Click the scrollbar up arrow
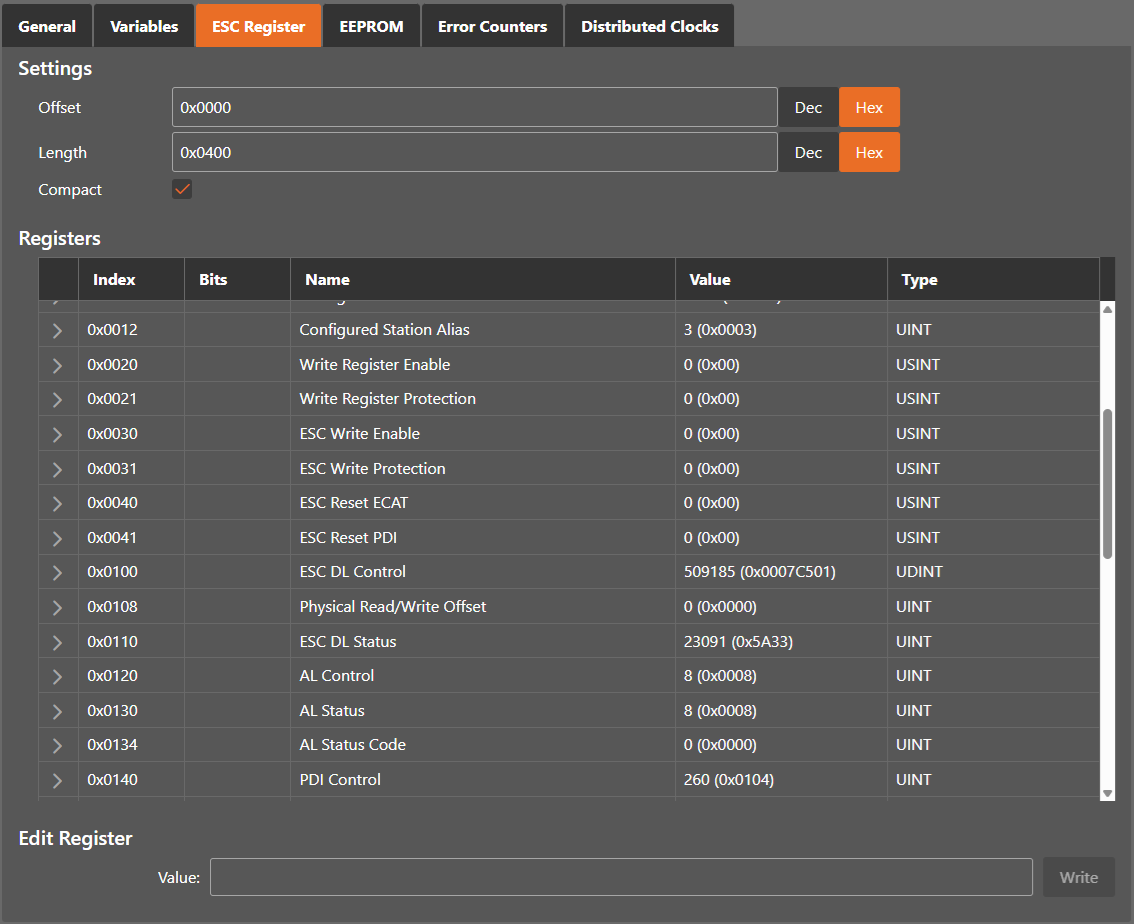The image size is (1134, 924). coord(1107,309)
